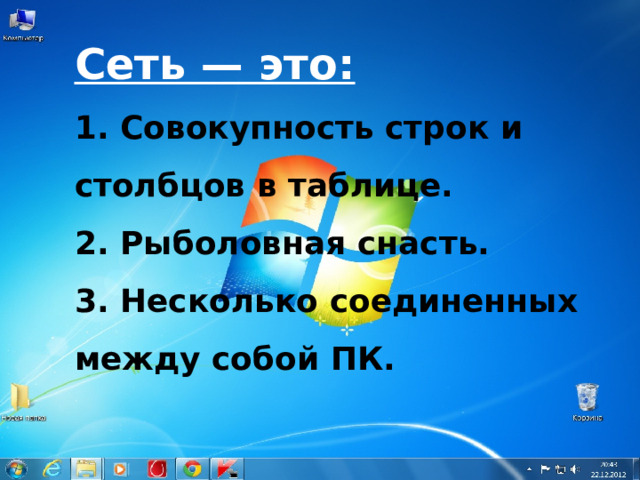640x480 pixels.
Task: Open Windows Explorer from the taskbar
Action: [86, 469]
